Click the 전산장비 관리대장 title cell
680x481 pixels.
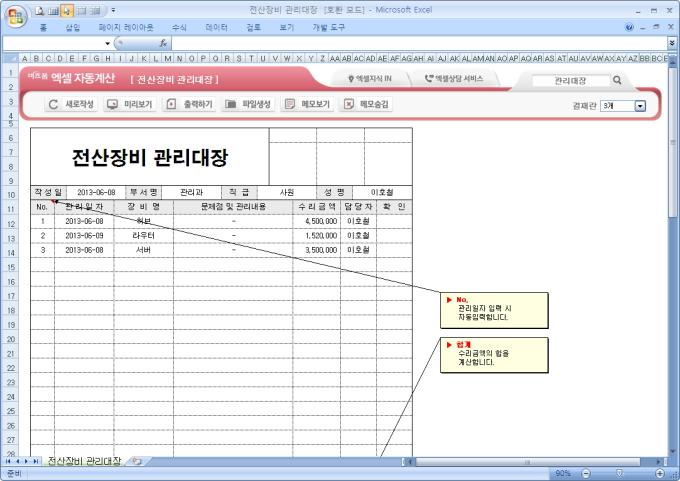coord(150,157)
